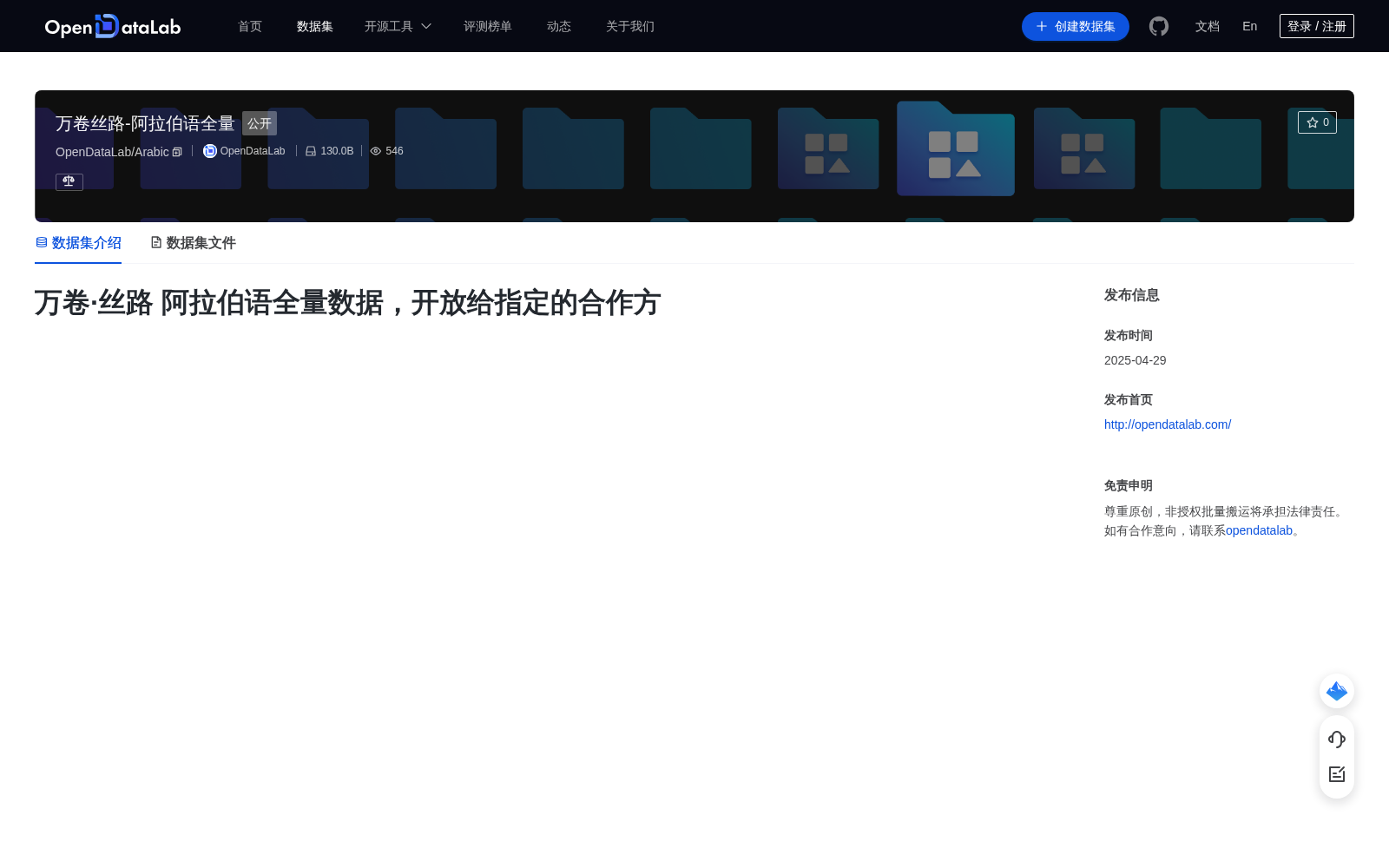
Task: Click the 130.0B storage size icon
Action: (x=311, y=151)
